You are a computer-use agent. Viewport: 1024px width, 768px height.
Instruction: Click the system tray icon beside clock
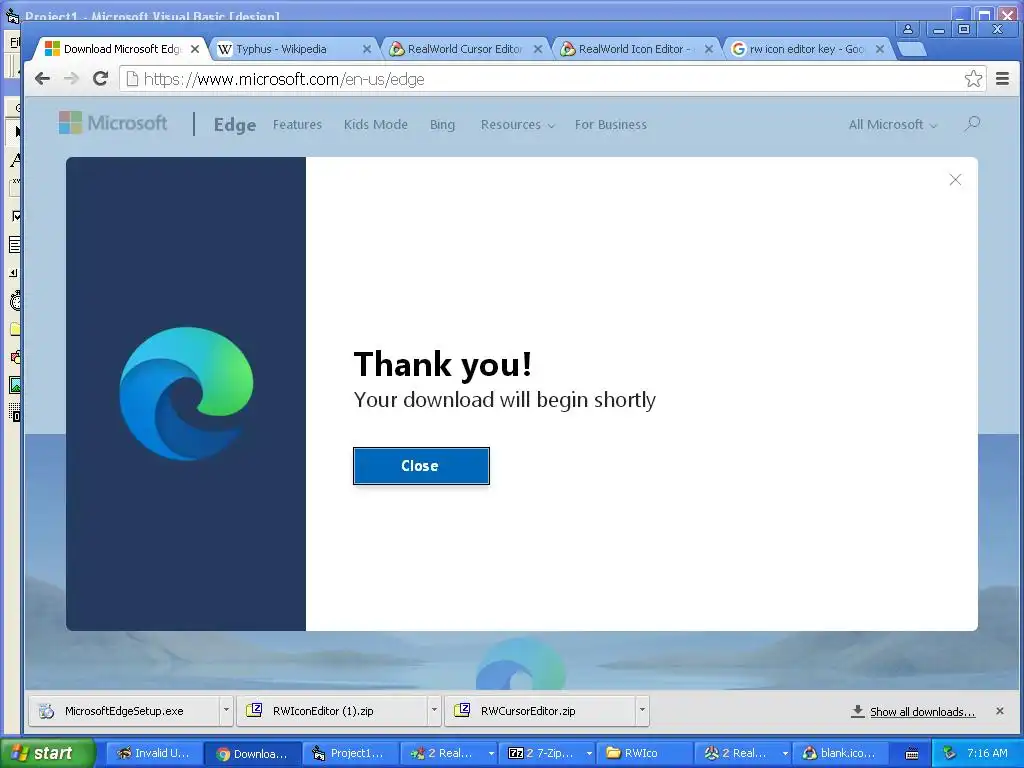click(x=949, y=754)
